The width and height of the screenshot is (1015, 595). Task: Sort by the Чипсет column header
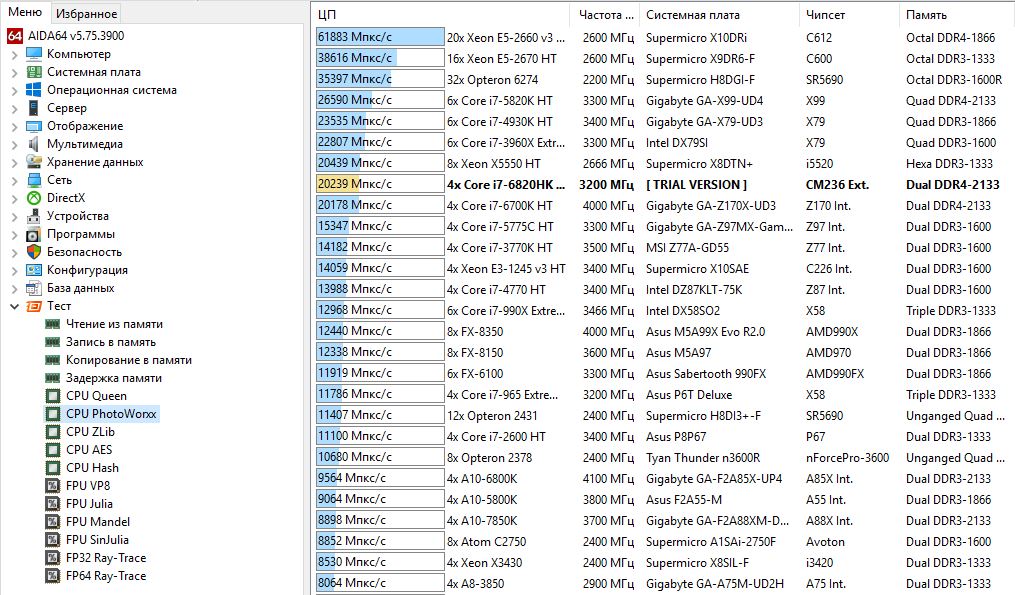(x=849, y=14)
